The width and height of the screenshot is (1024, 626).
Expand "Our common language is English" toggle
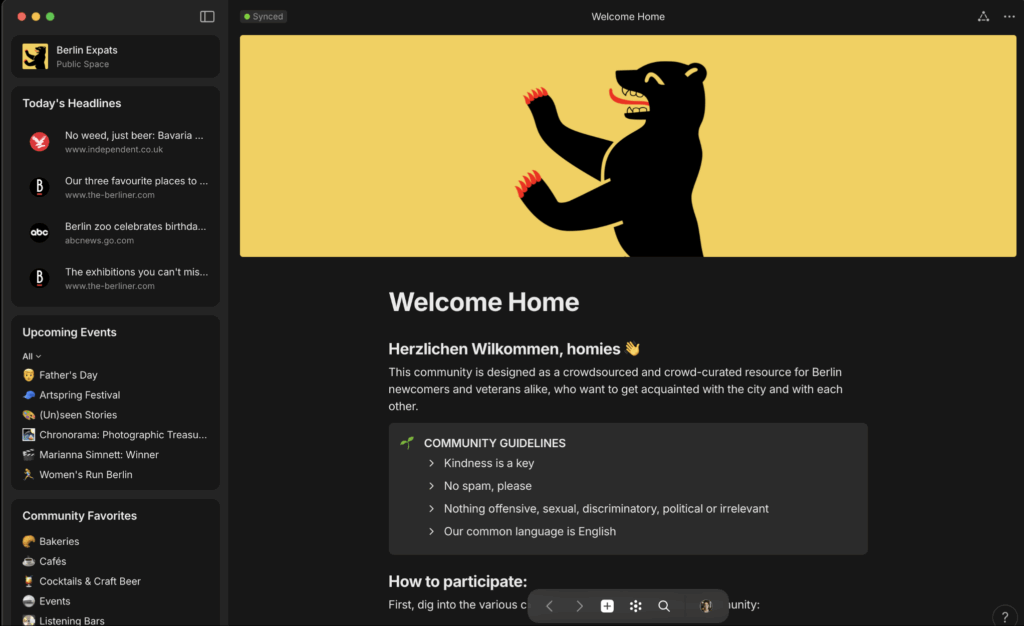coord(432,532)
